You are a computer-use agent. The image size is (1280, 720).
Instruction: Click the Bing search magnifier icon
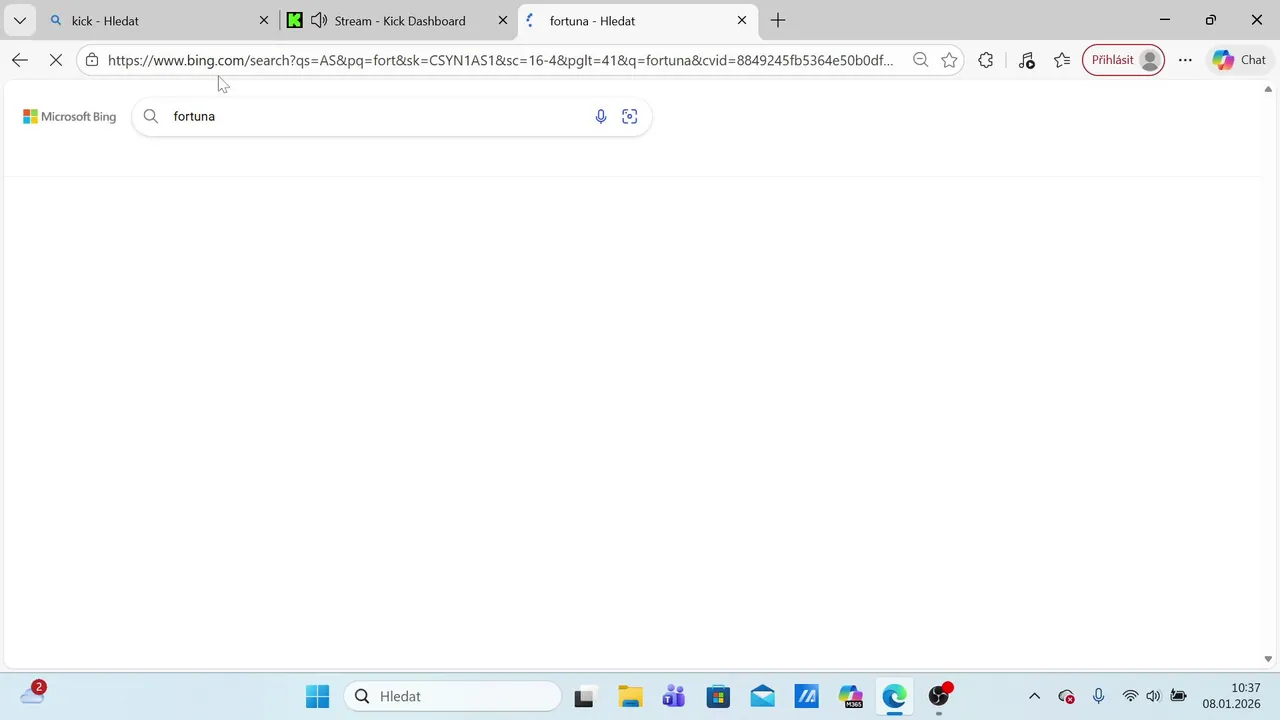[151, 117]
